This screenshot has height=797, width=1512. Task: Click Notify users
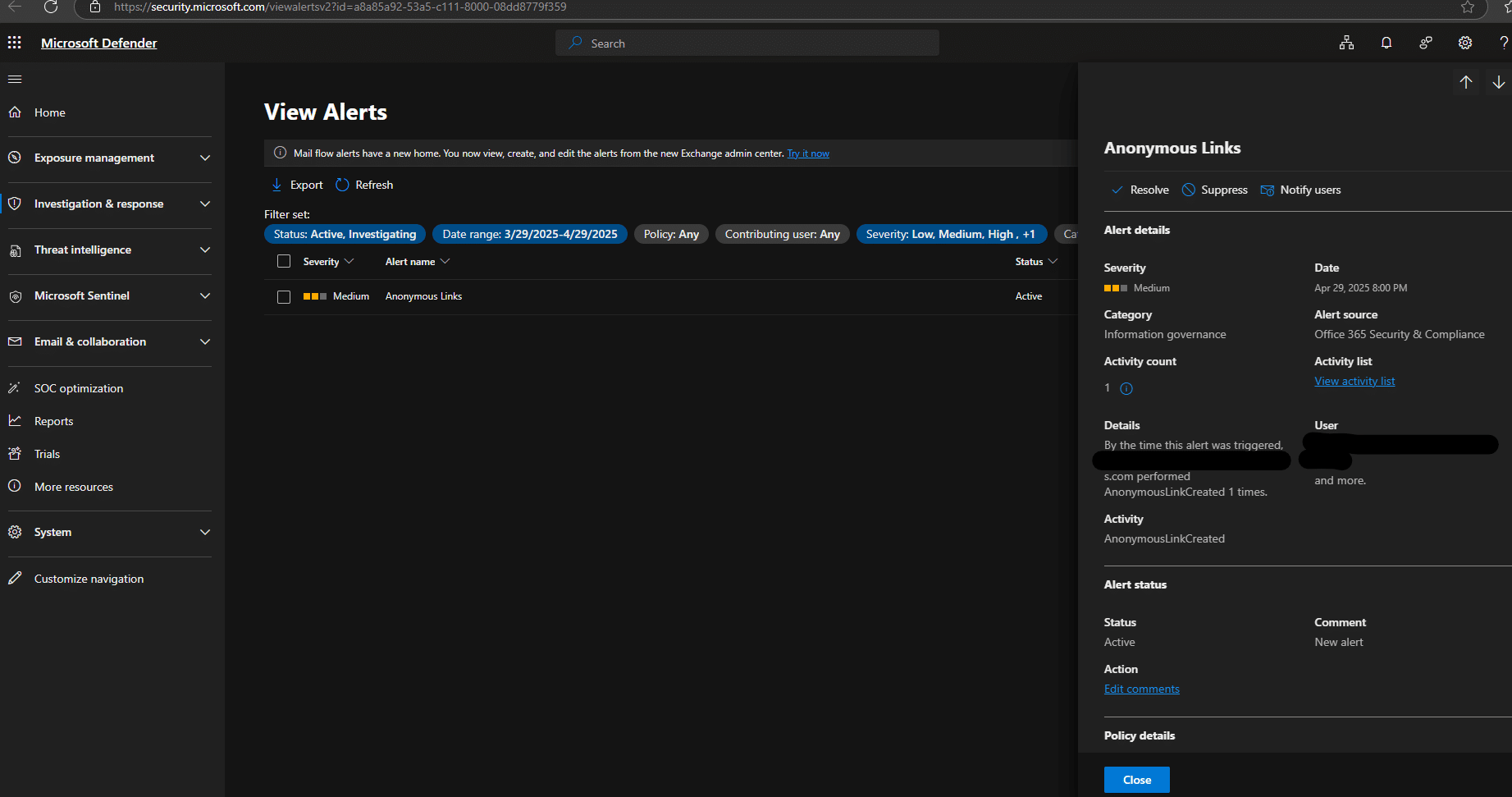(x=1300, y=190)
